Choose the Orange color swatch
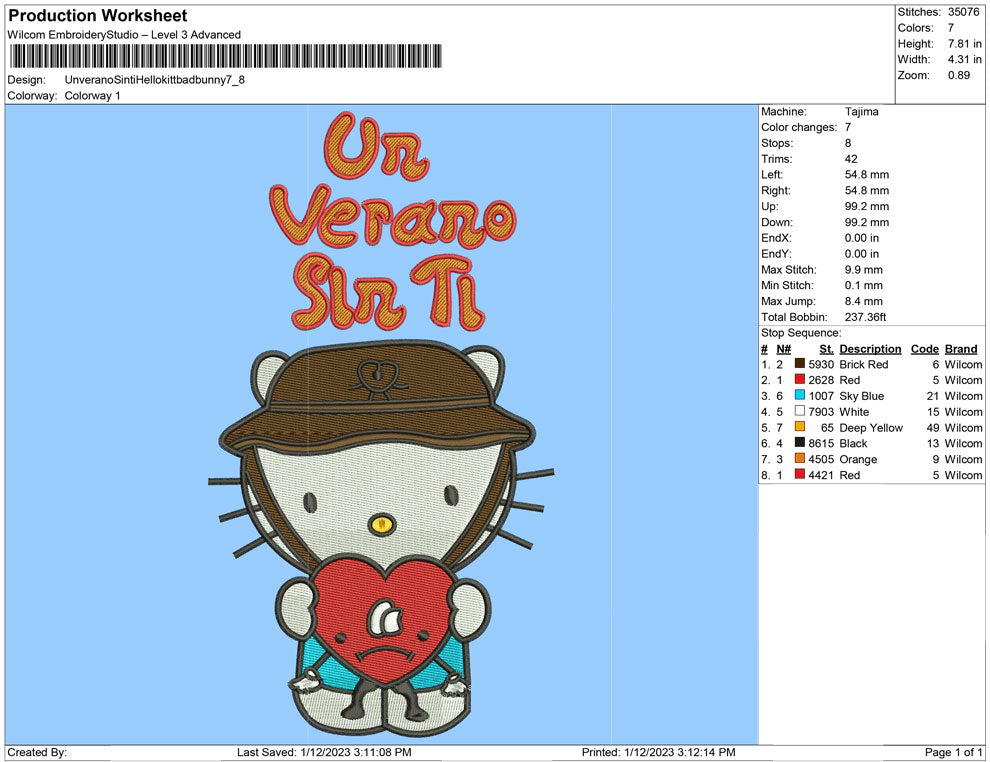Viewport: 990px width, 762px height. [x=800, y=460]
